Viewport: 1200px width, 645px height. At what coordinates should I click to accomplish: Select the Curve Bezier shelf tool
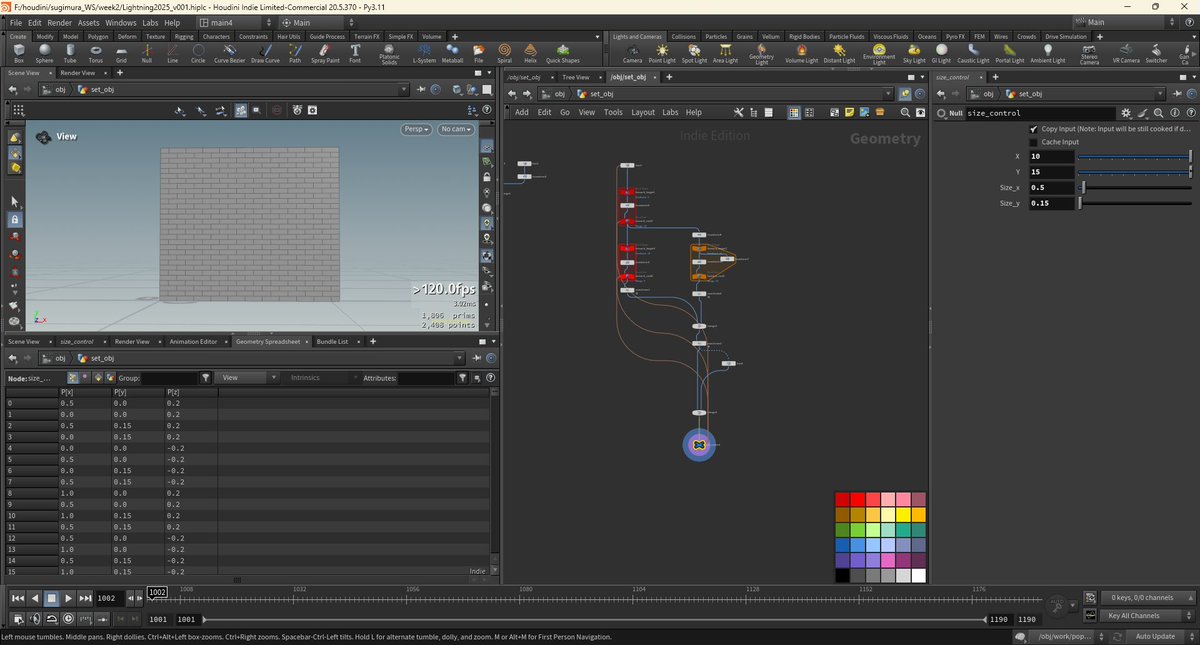229,53
